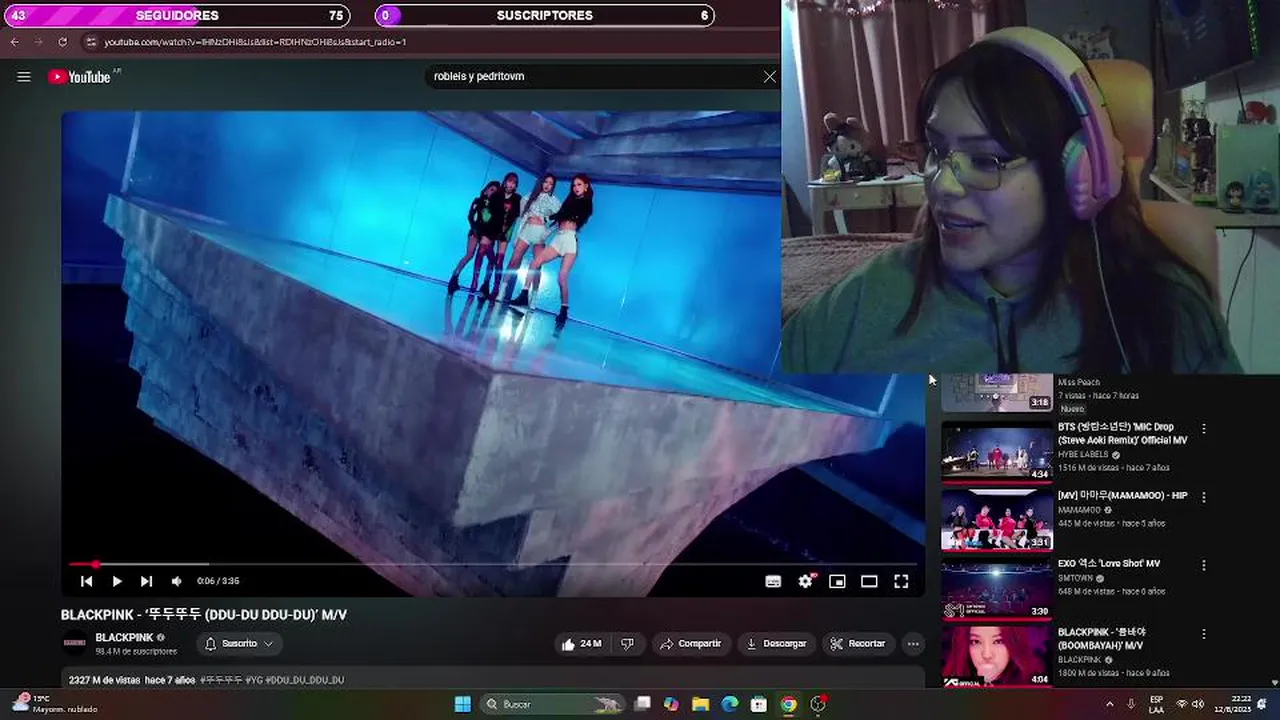Click the '[MV] 마마무(MAMAMOO) - HIP' title
Image resolution: width=1280 pixels, height=720 pixels.
coord(1123,496)
